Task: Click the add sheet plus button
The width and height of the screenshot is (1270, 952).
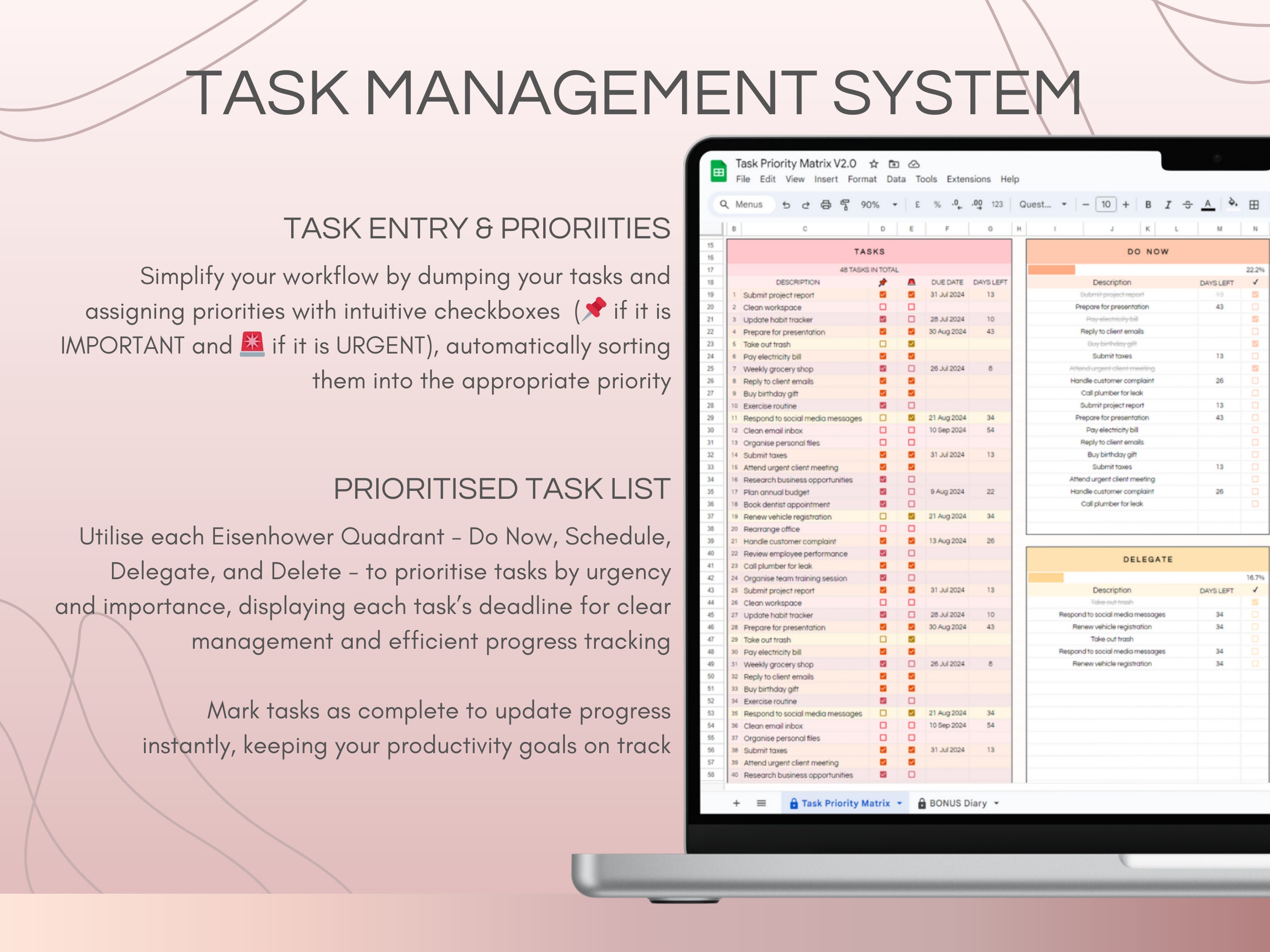Action: pos(736,803)
